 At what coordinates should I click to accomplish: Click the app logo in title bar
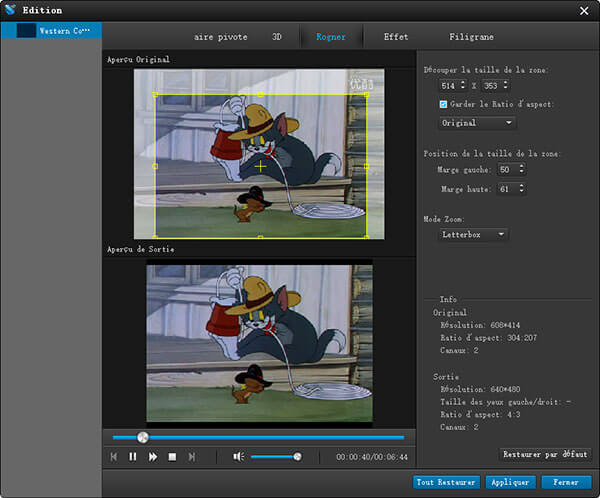click(10, 10)
